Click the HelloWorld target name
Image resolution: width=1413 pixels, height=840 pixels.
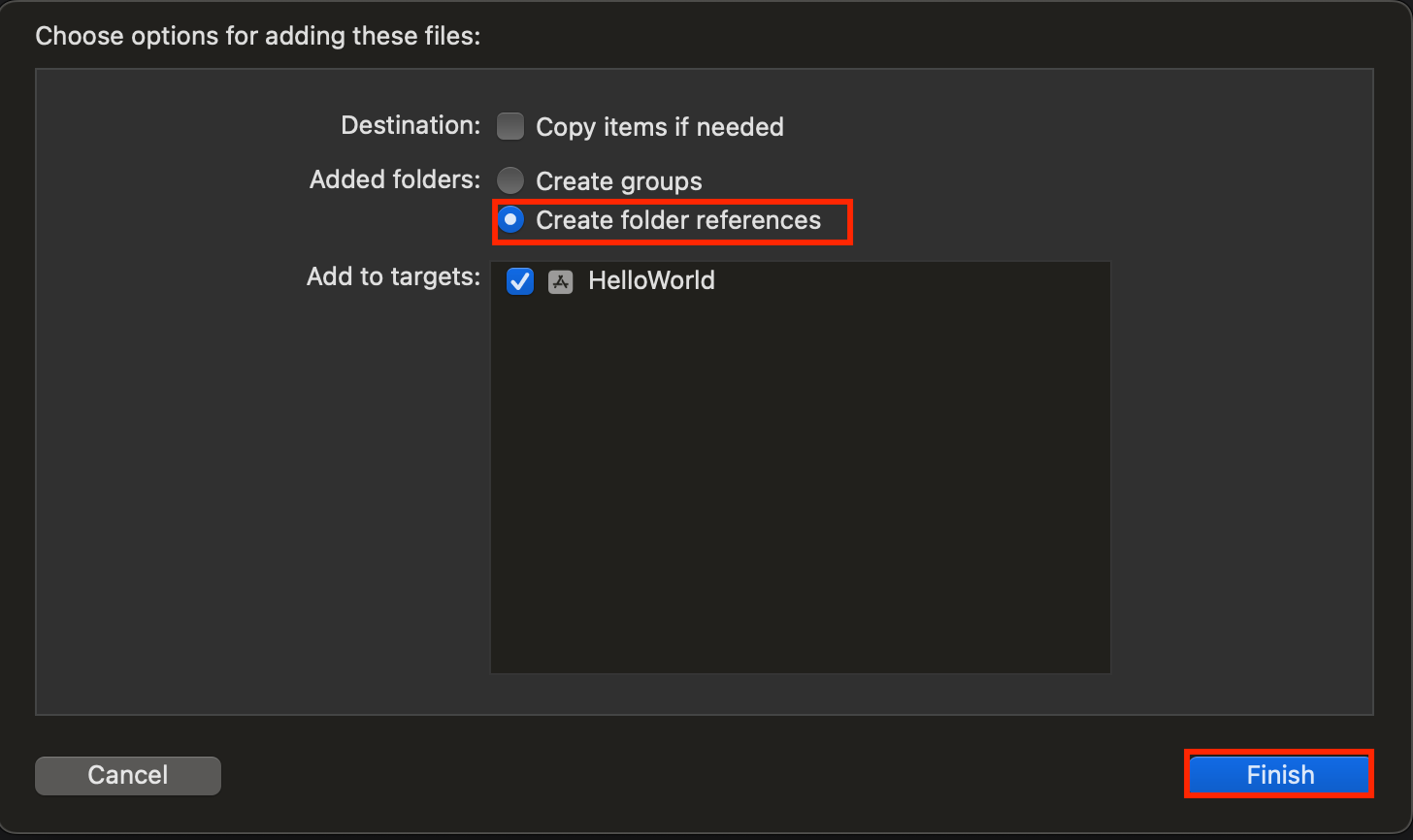click(x=651, y=281)
